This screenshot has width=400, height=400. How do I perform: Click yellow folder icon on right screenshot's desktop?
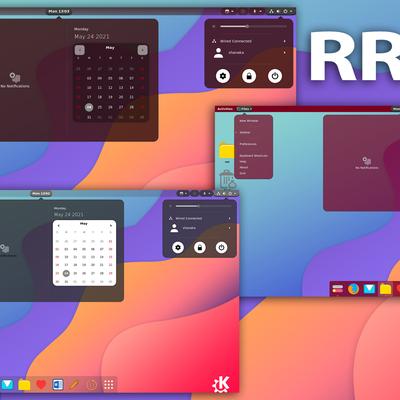tap(227, 151)
